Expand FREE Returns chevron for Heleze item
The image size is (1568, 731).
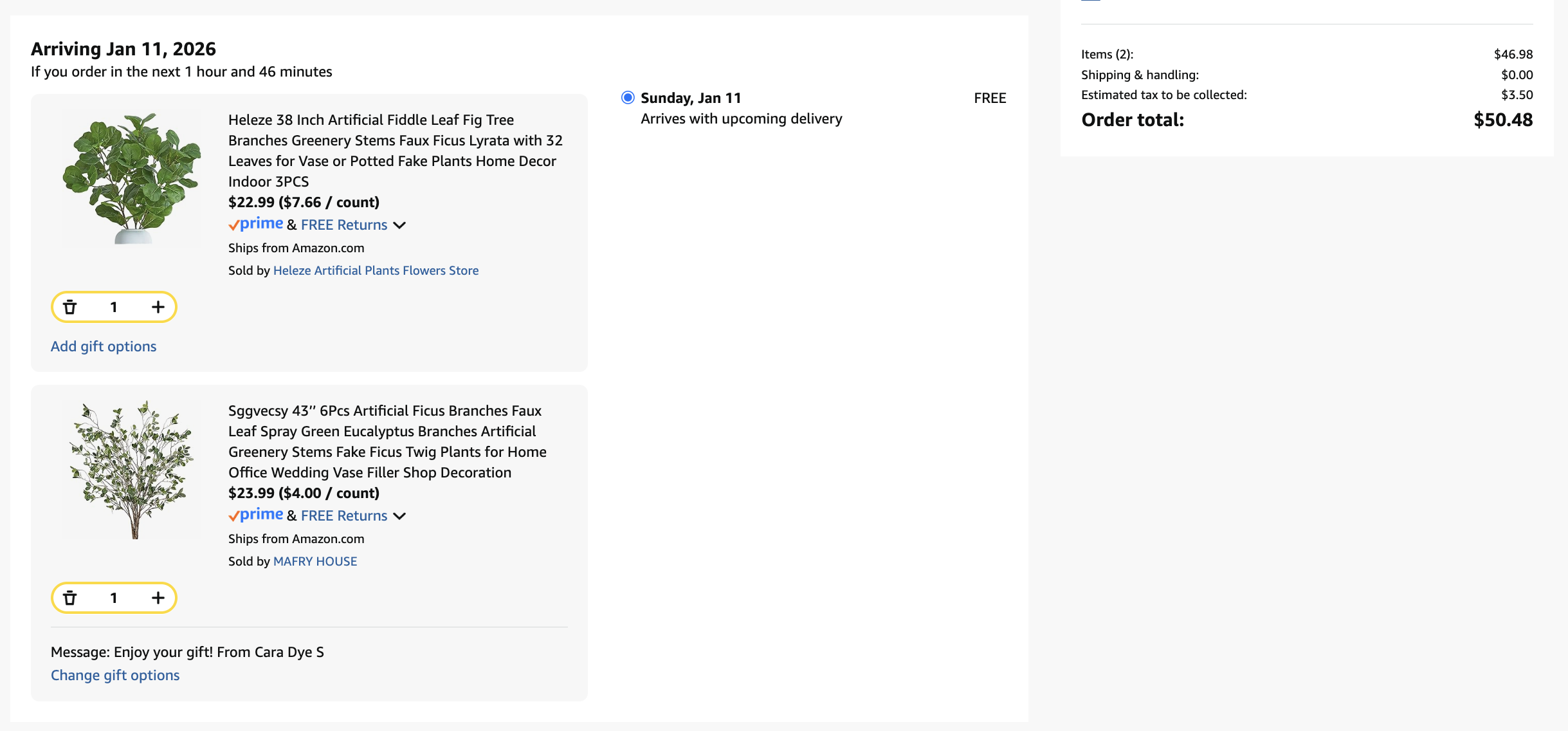click(399, 225)
